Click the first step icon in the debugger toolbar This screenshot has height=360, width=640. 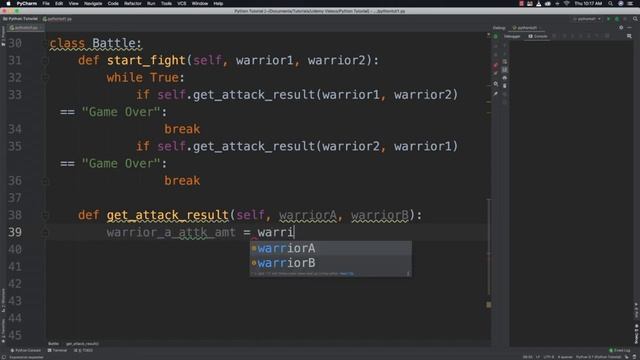555,36
